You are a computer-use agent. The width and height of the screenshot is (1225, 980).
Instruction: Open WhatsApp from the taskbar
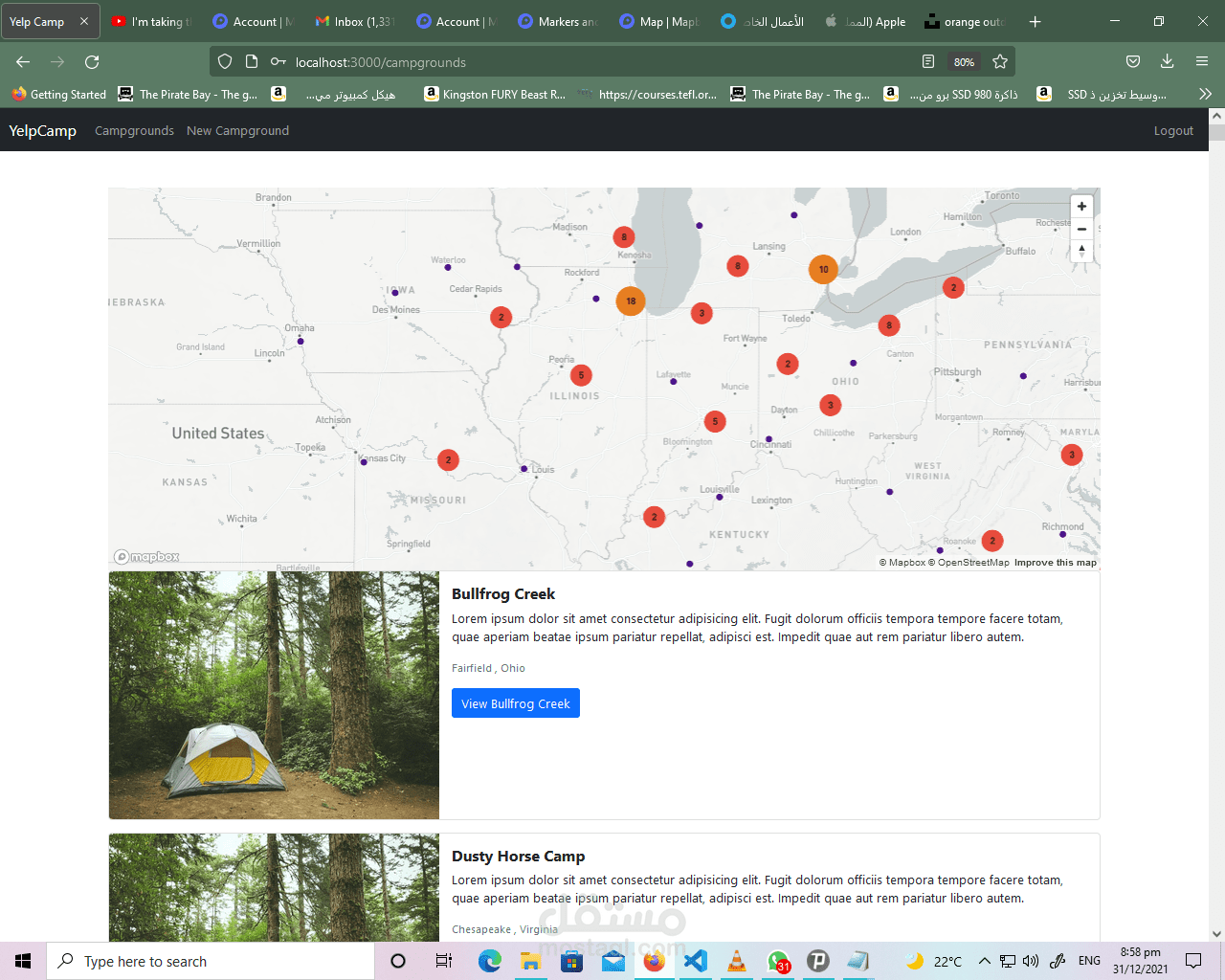(778, 961)
